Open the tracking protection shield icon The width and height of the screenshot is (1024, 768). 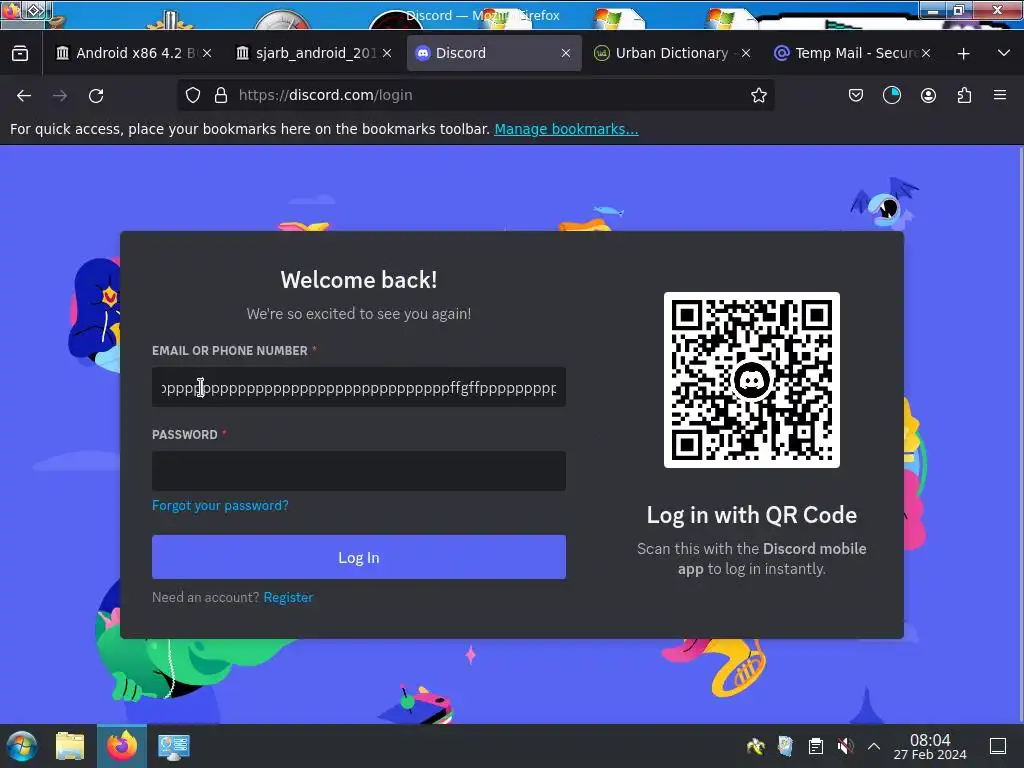click(193, 95)
